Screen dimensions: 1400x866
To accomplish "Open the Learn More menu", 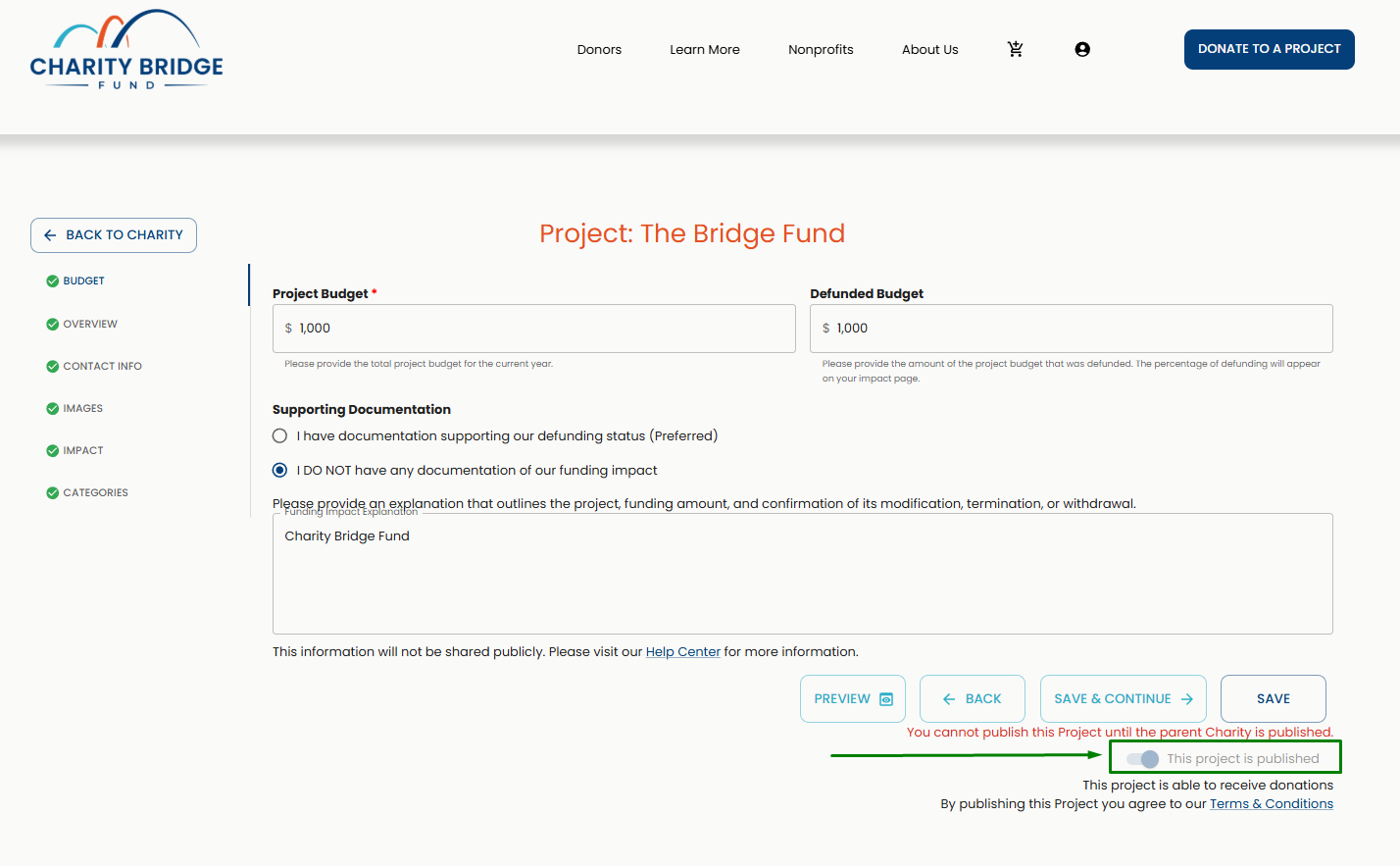I will [x=705, y=50].
